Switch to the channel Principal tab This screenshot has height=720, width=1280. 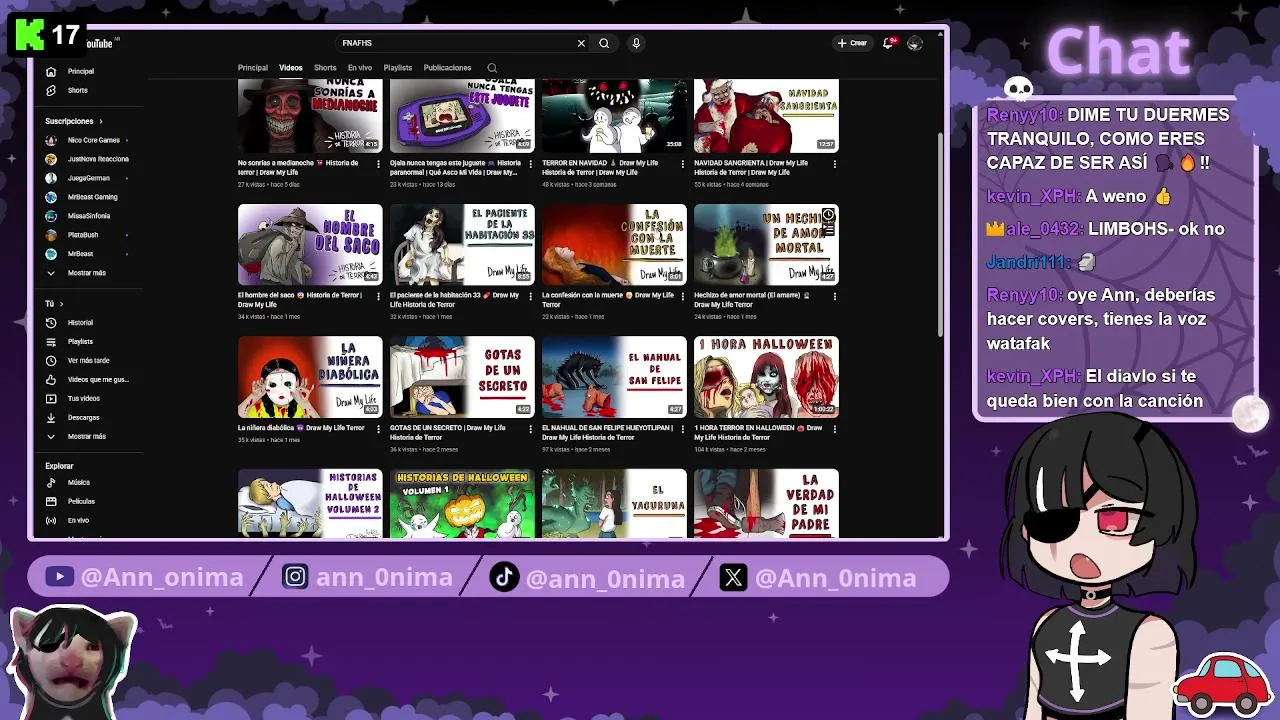click(252, 68)
